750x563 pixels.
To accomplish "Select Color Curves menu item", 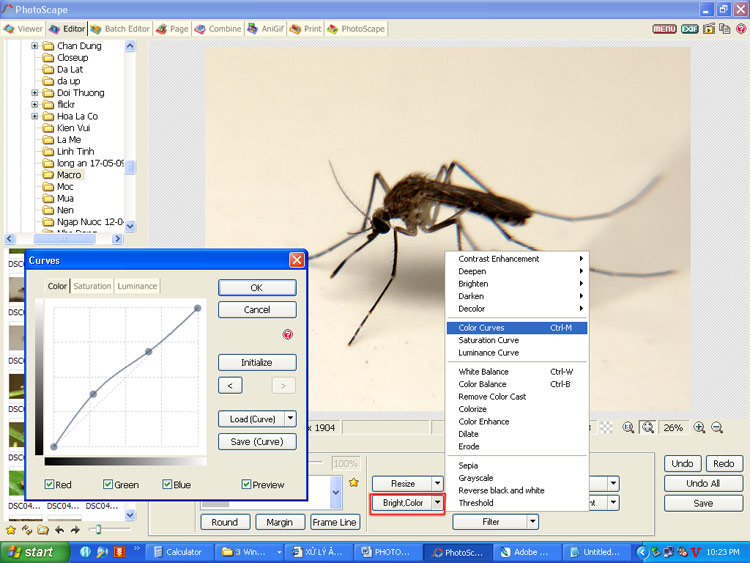I will coord(517,328).
